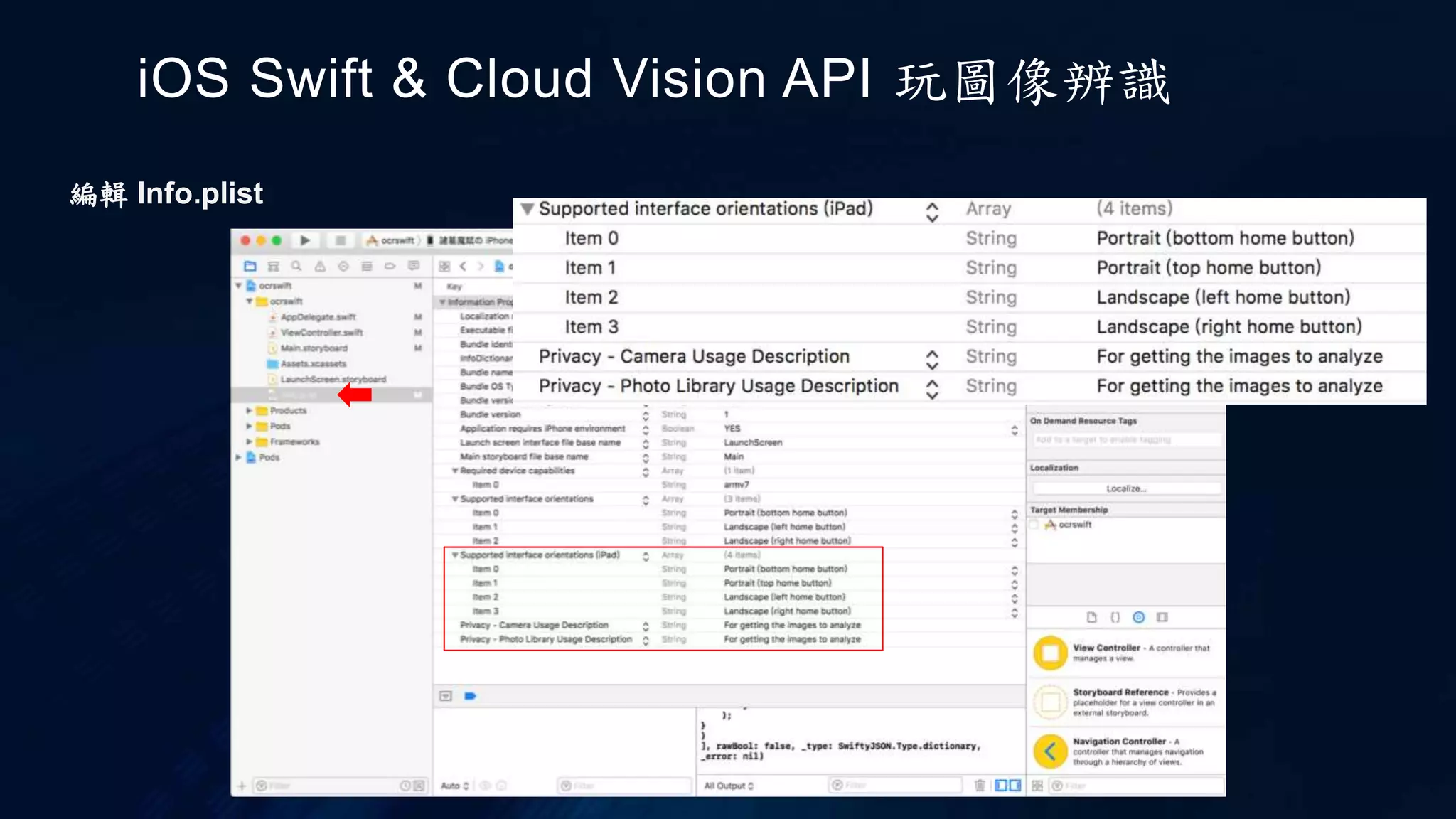Open LaunchScreen.storyboard in navigator

(333, 380)
